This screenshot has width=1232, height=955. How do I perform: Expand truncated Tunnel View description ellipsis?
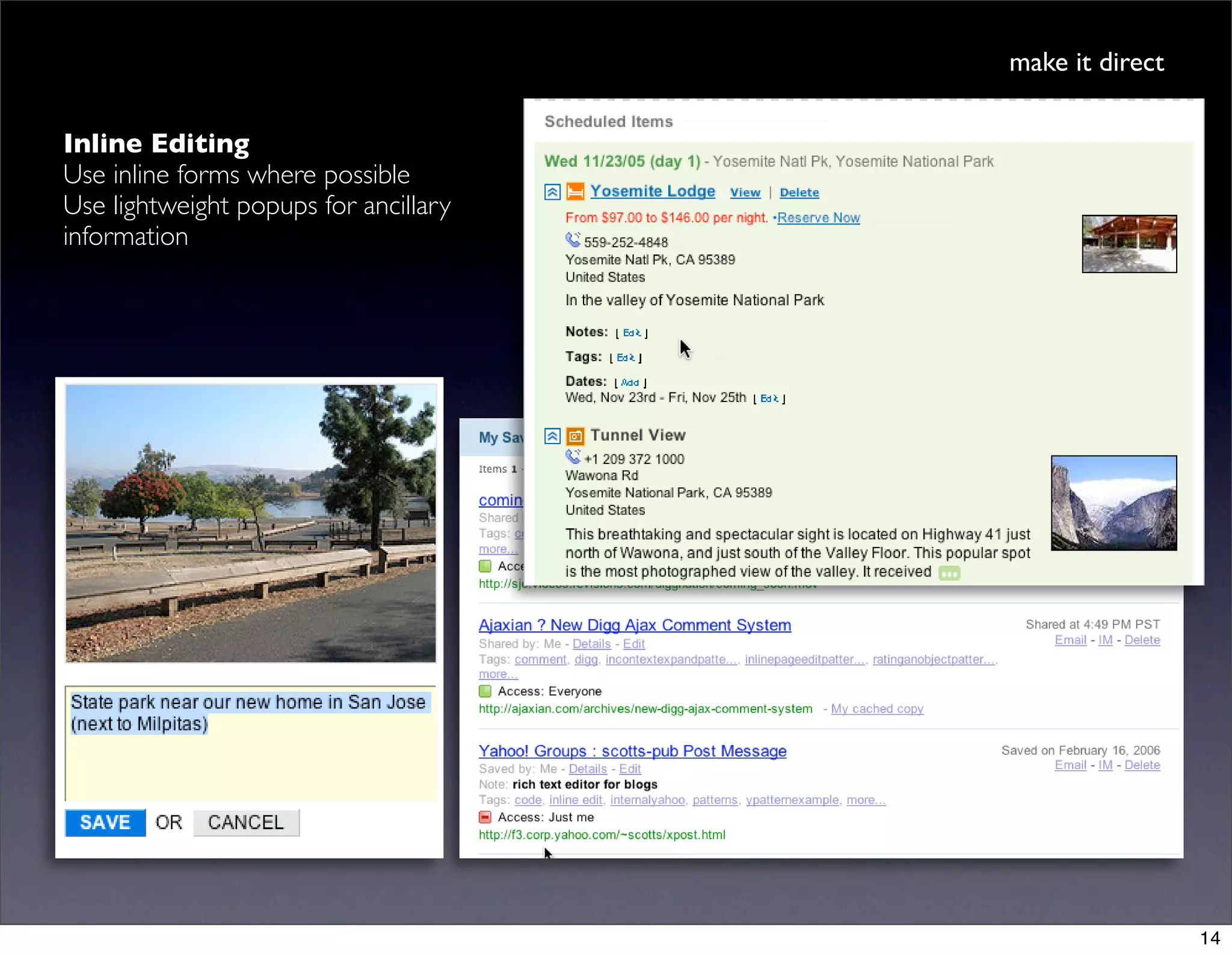(x=949, y=573)
